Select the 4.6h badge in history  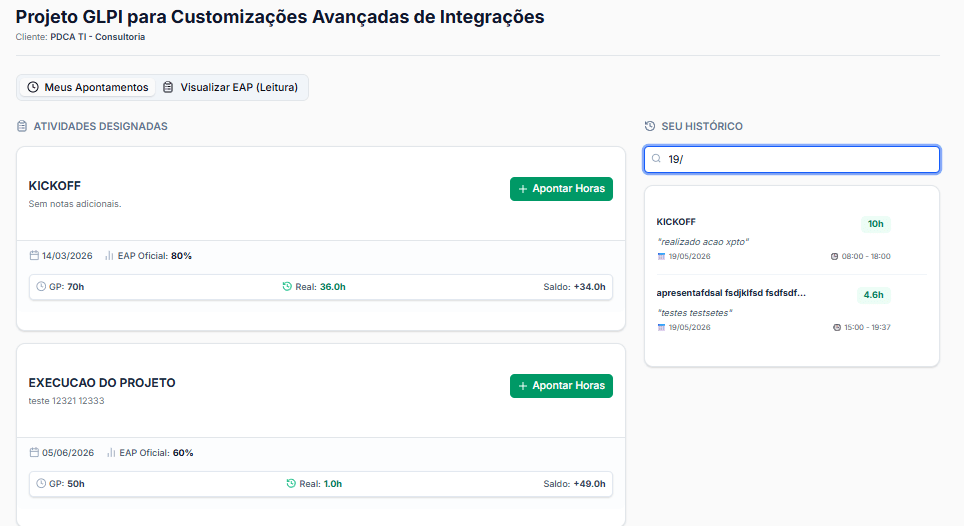tap(874, 295)
